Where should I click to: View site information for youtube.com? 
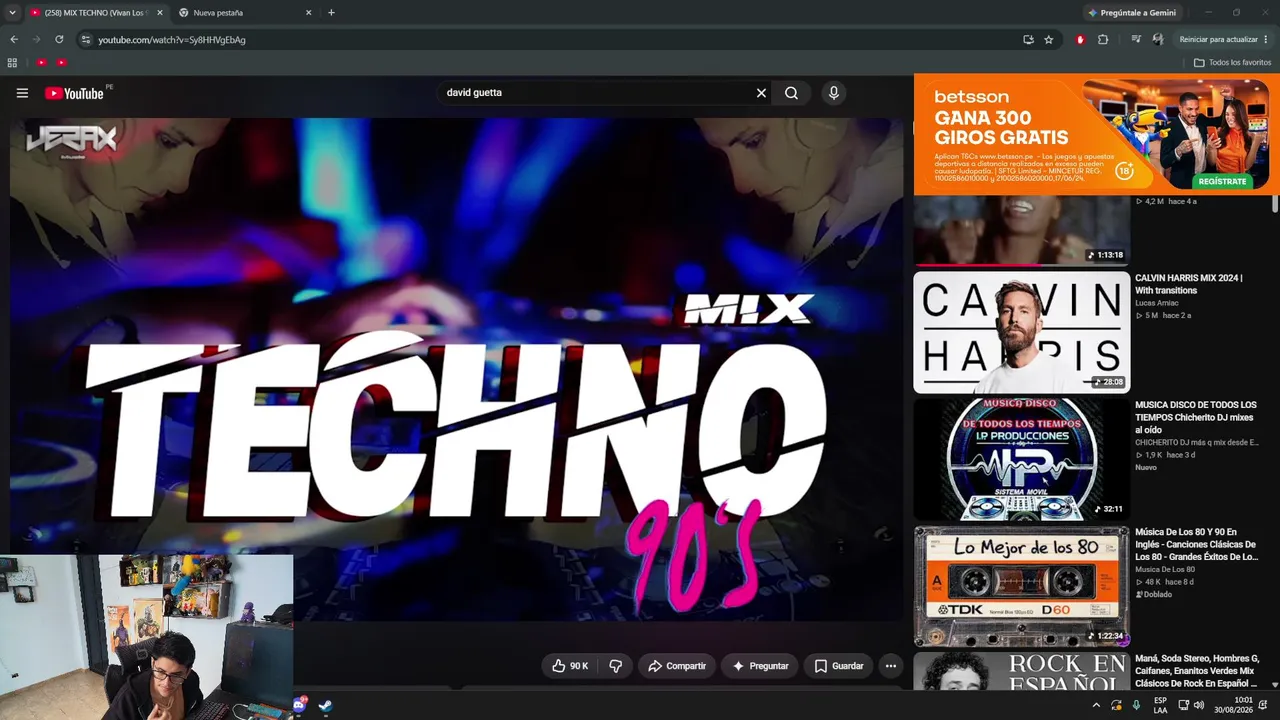[86, 40]
